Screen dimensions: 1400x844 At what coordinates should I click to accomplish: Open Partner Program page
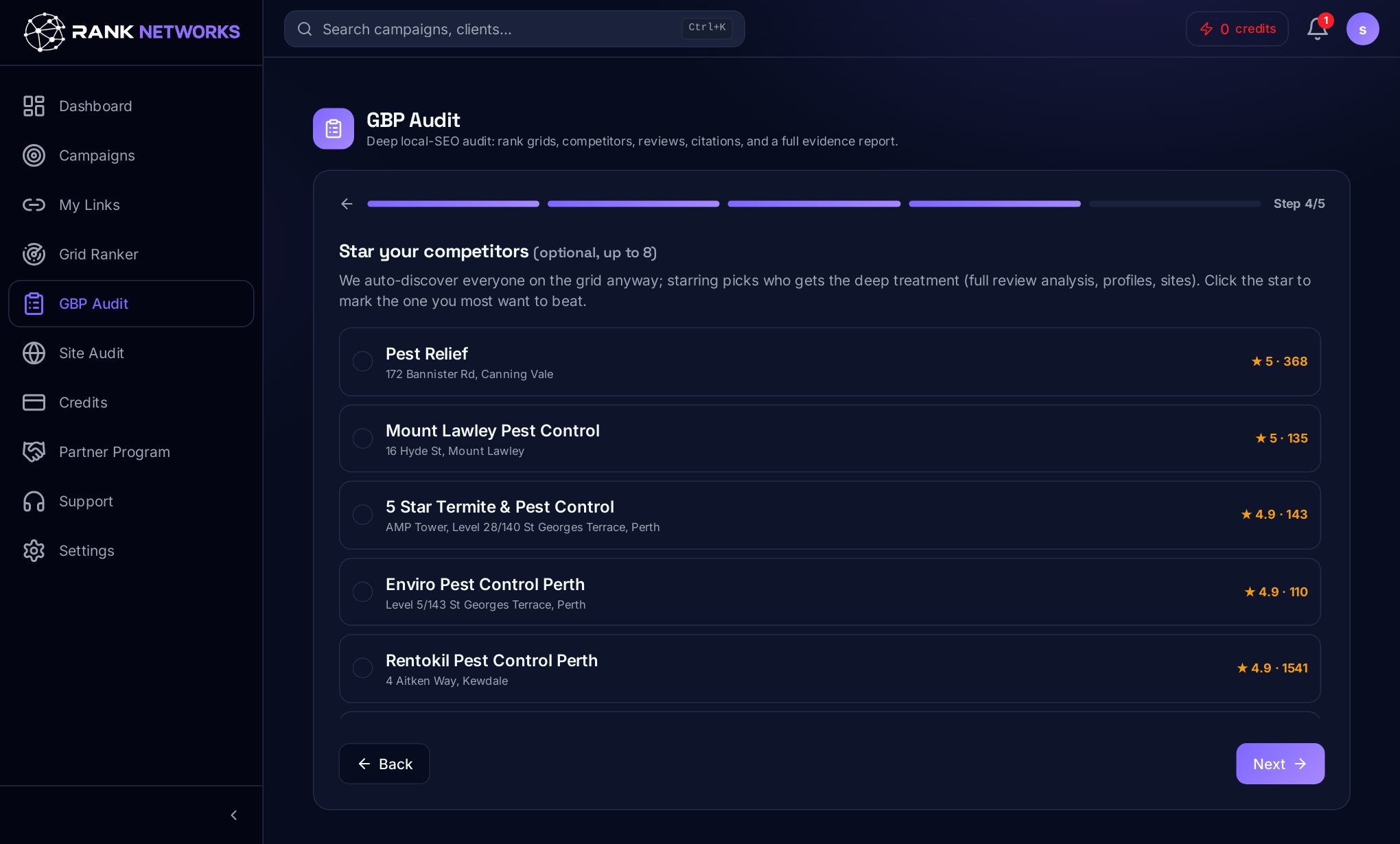(x=131, y=452)
